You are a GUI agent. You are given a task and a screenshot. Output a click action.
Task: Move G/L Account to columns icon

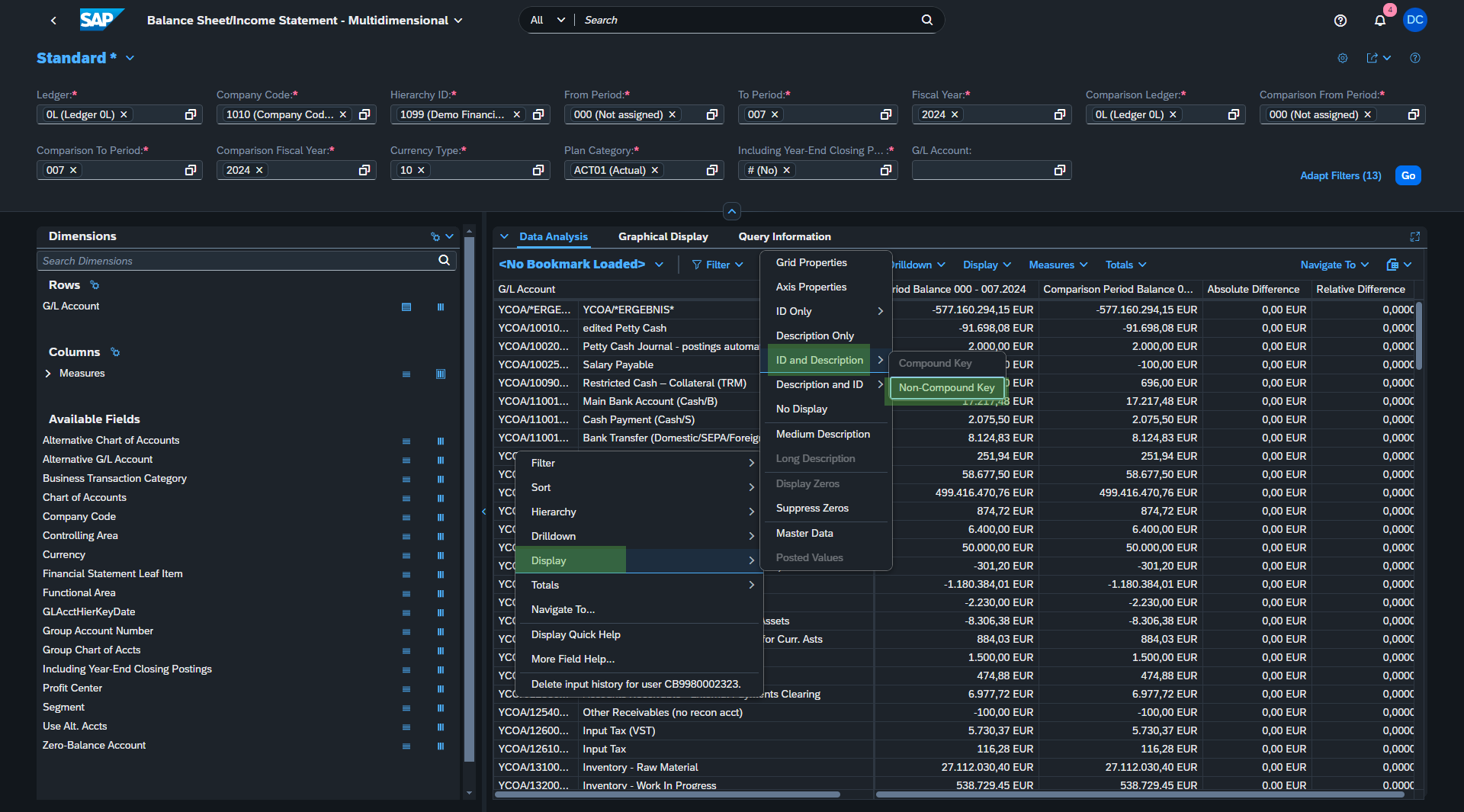tap(441, 307)
